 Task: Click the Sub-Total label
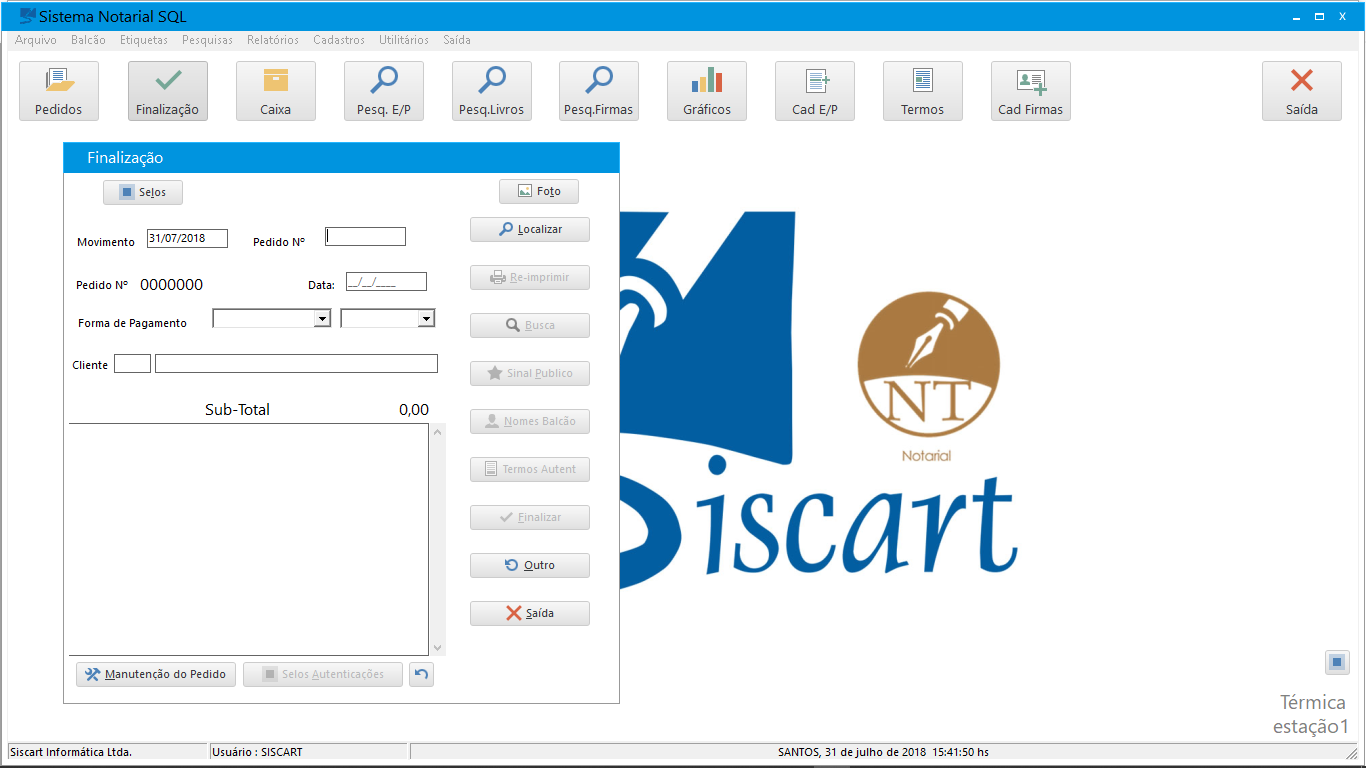pyautogui.click(x=237, y=409)
